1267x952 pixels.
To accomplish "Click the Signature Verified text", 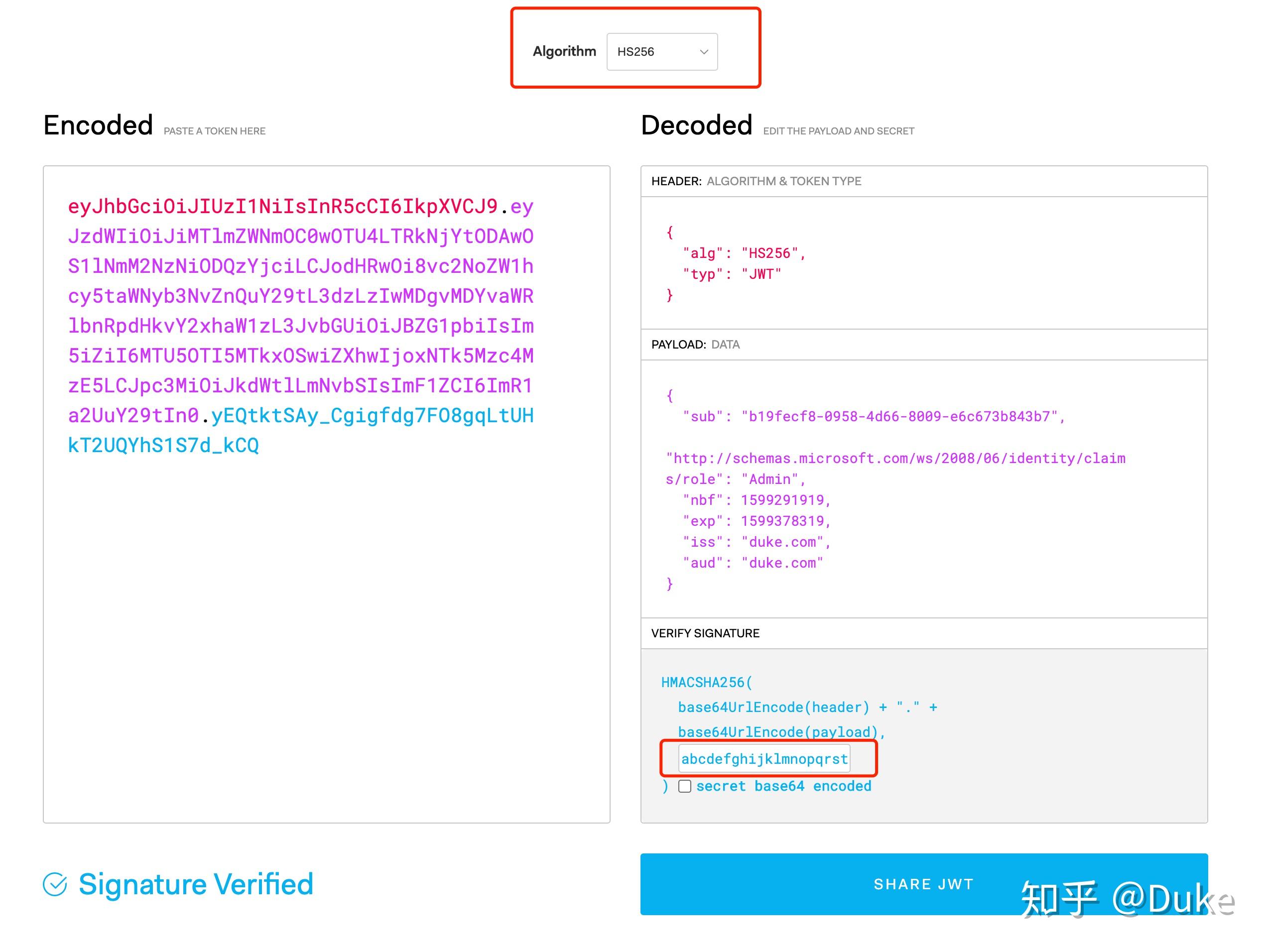I will pyautogui.click(x=196, y=884).
